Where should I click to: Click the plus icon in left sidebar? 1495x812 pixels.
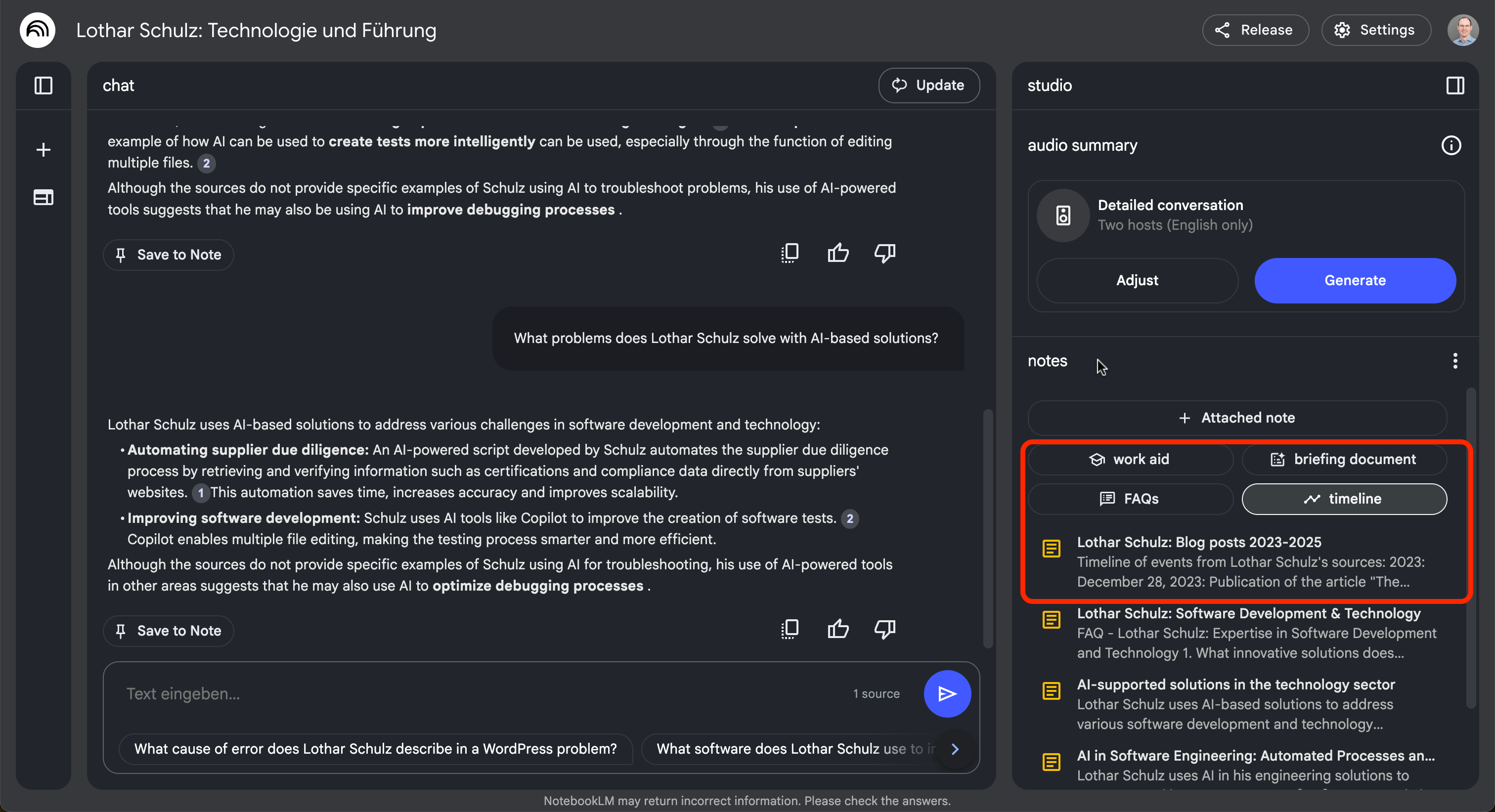(x=44, y=150)
